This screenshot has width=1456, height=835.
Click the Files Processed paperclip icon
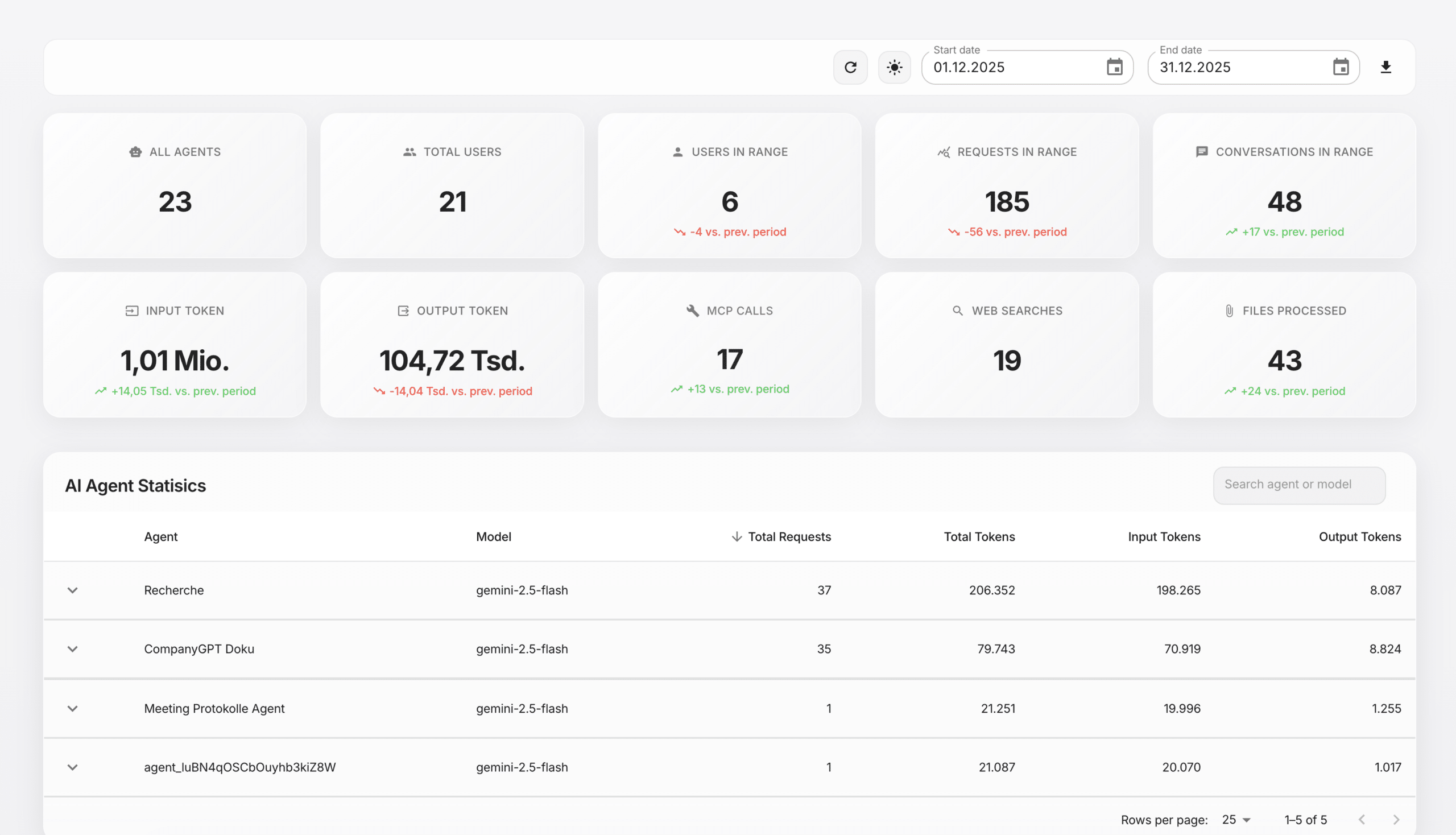pos(1229,311)
